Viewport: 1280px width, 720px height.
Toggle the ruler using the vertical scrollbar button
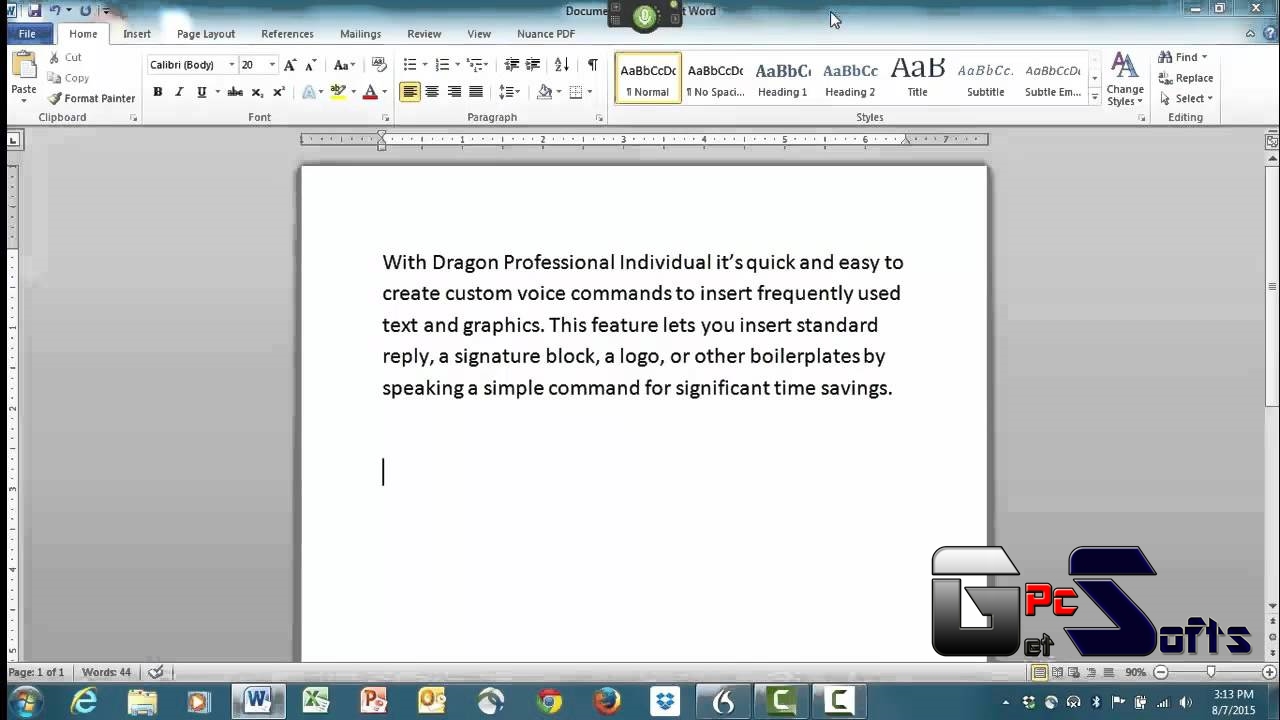click(x=1271, y=142)
